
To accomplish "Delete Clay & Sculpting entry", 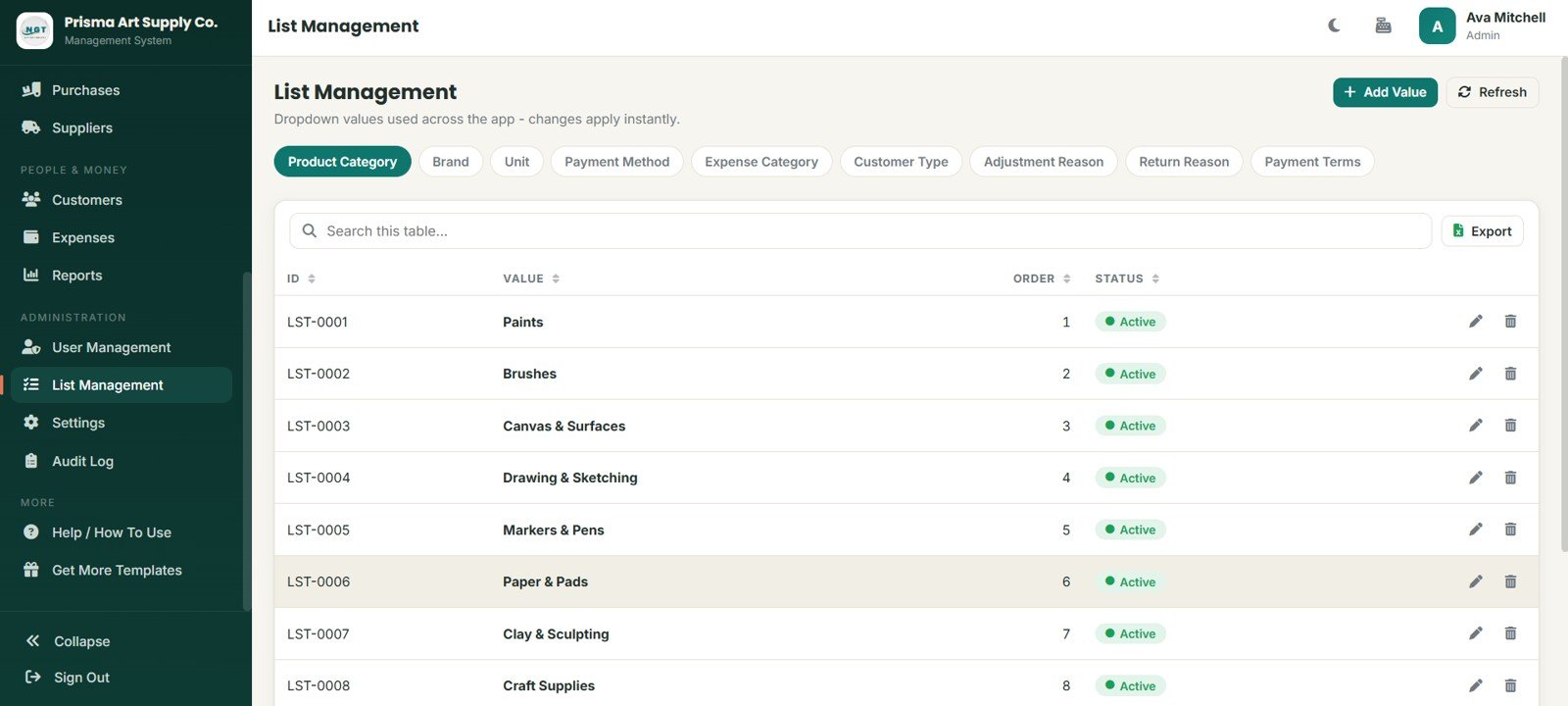I will (x=1510, y=633).
